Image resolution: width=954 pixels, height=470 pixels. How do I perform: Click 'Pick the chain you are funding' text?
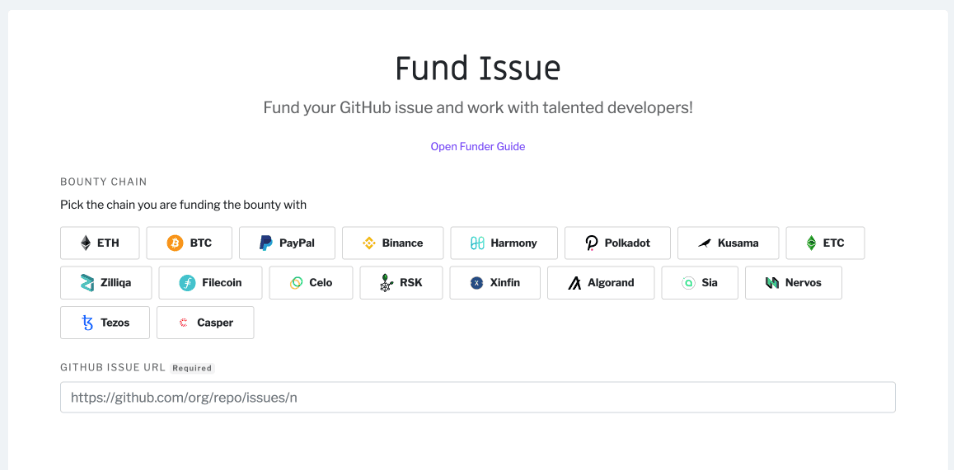point(183,205)
